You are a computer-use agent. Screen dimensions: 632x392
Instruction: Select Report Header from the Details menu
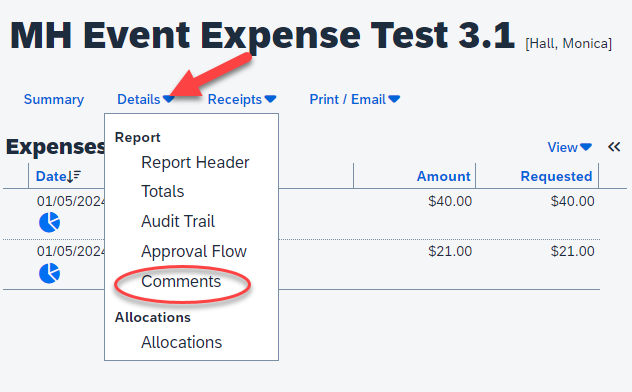(x=195, y=162)
